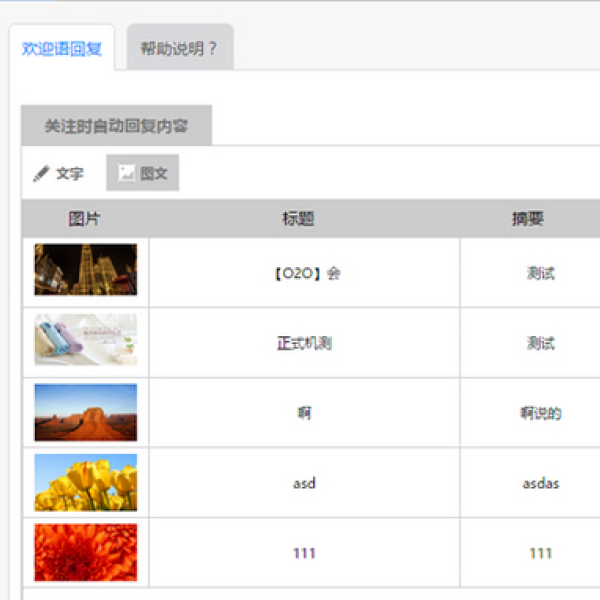Click the 标题 column header
Screen dimensions: 600x600
(298, 218)
